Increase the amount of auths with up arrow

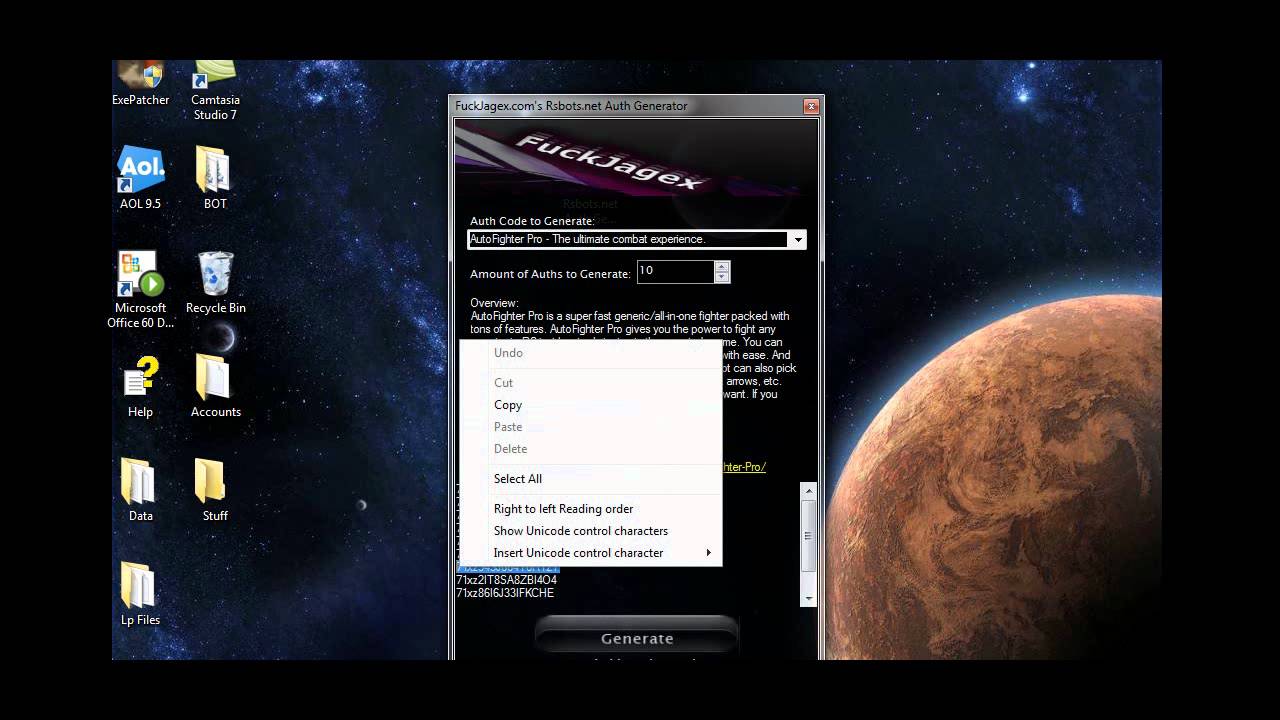pyautogui.click(x=722, y=266)
